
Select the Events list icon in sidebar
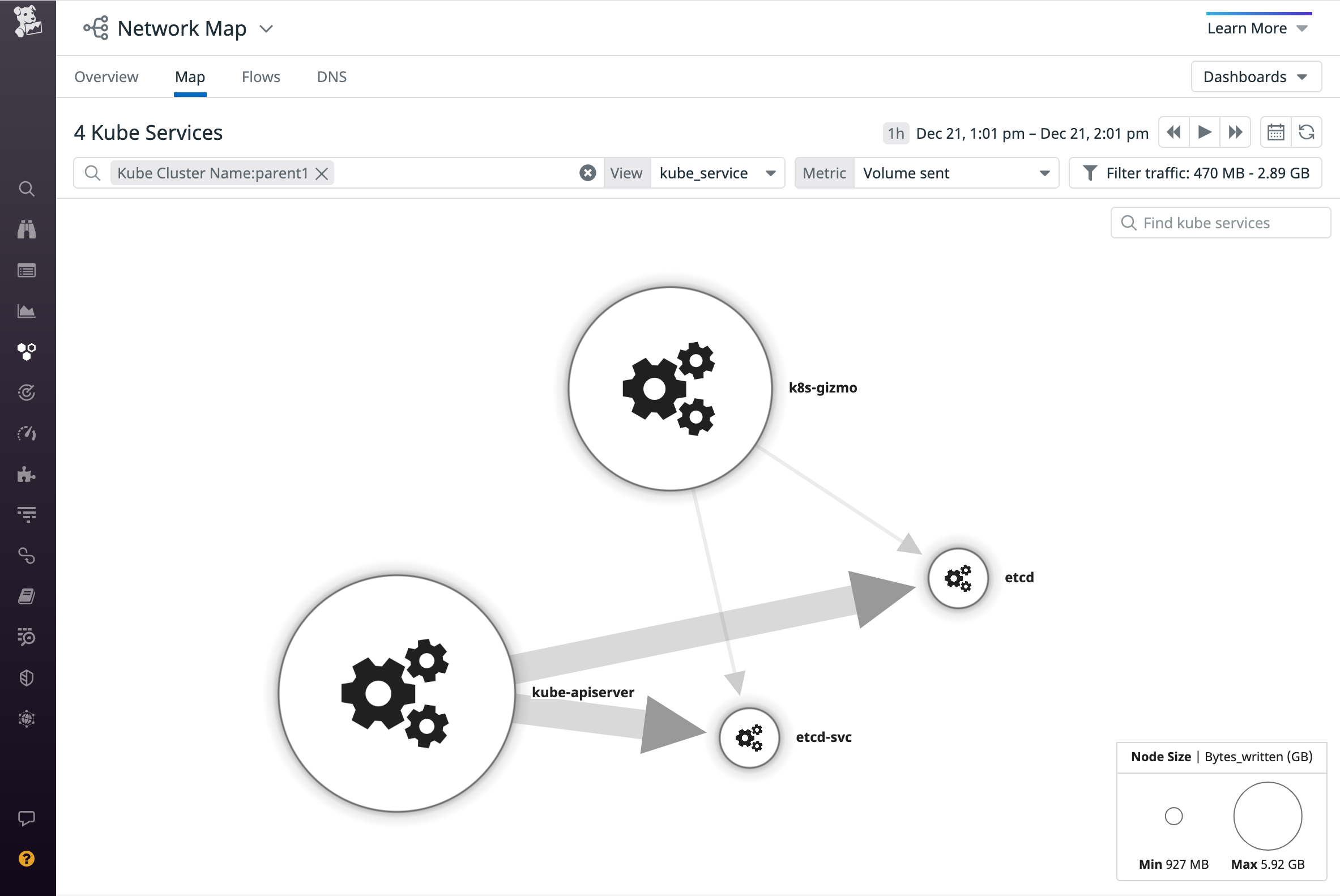[27, 270]
